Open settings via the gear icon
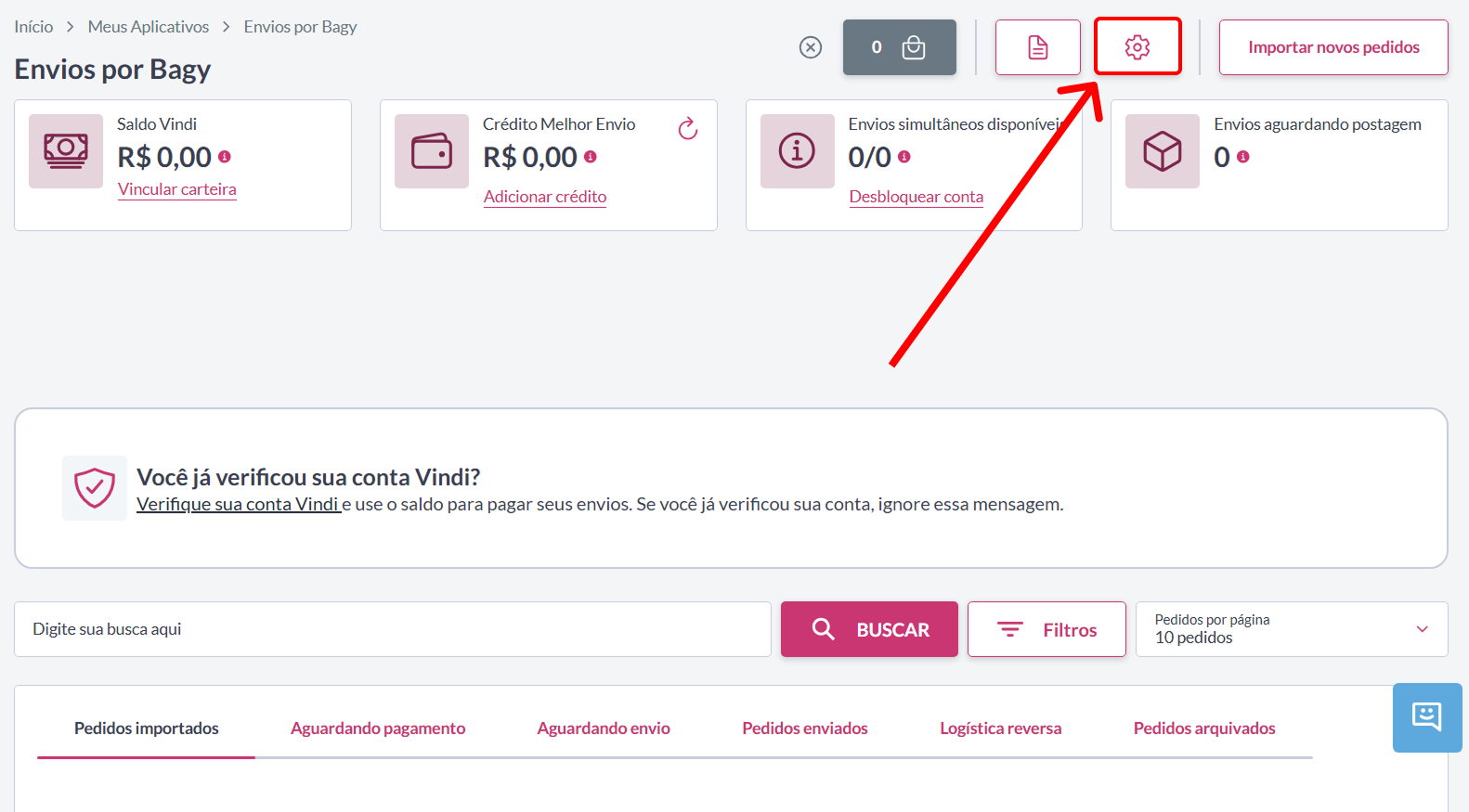 (1137, 47)
